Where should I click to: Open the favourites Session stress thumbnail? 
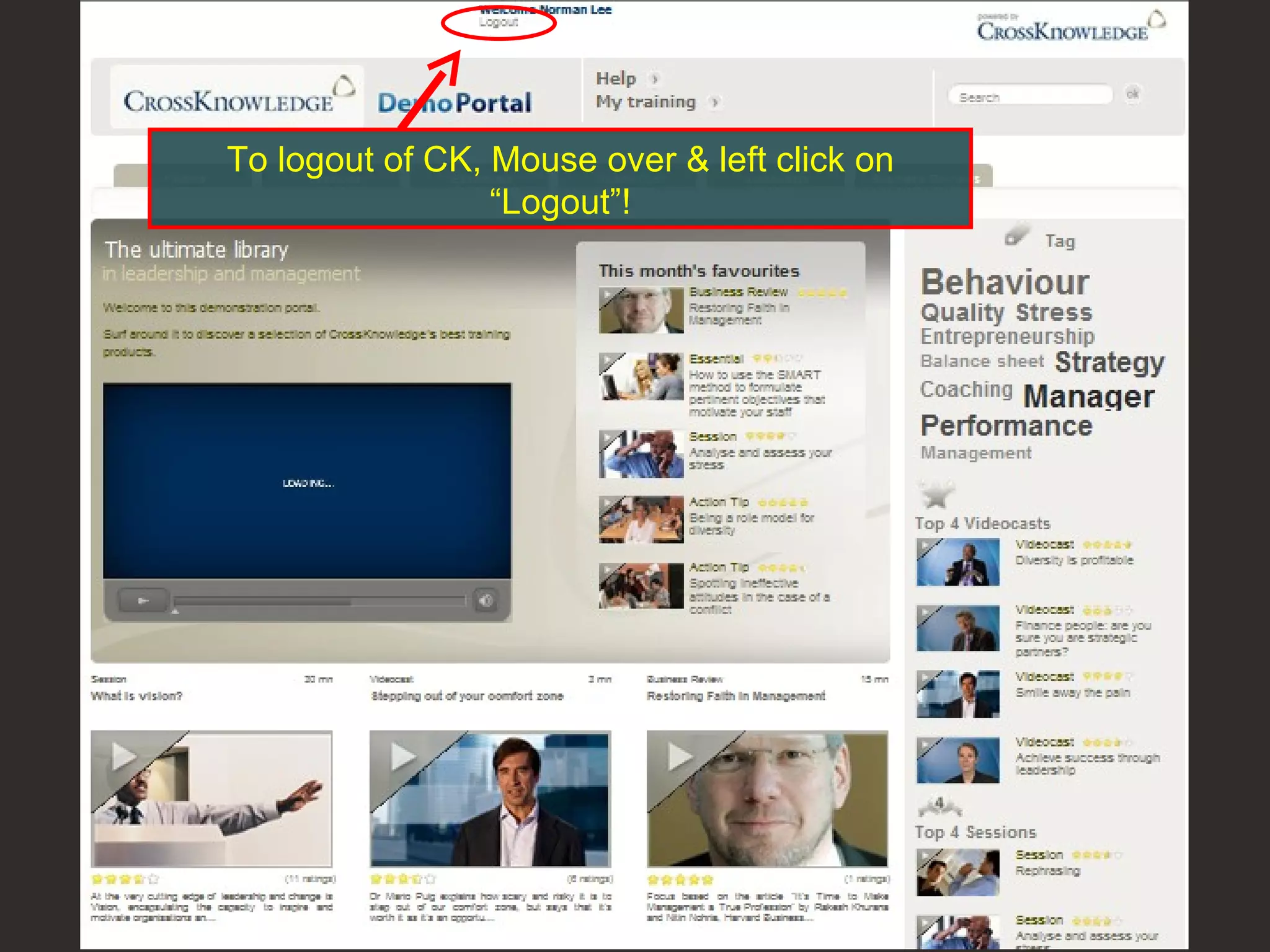pyautogui.click(x=641, y=454)
